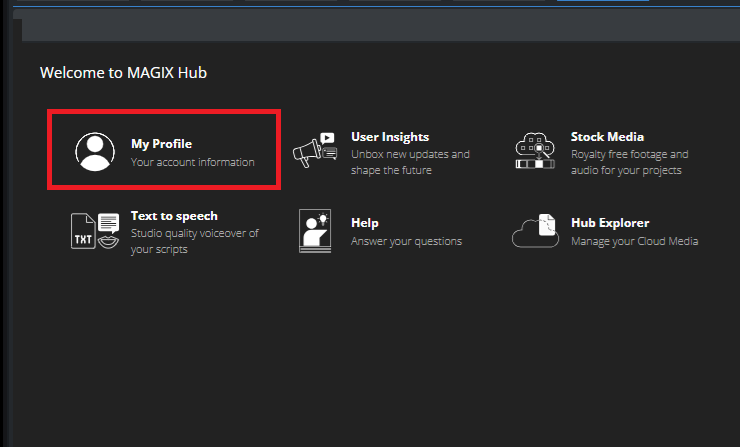Image resolution: width=740 pixels, height=447 pixels.
Task: Click the Help presenter icon
Action: click(x=315, y=230)
